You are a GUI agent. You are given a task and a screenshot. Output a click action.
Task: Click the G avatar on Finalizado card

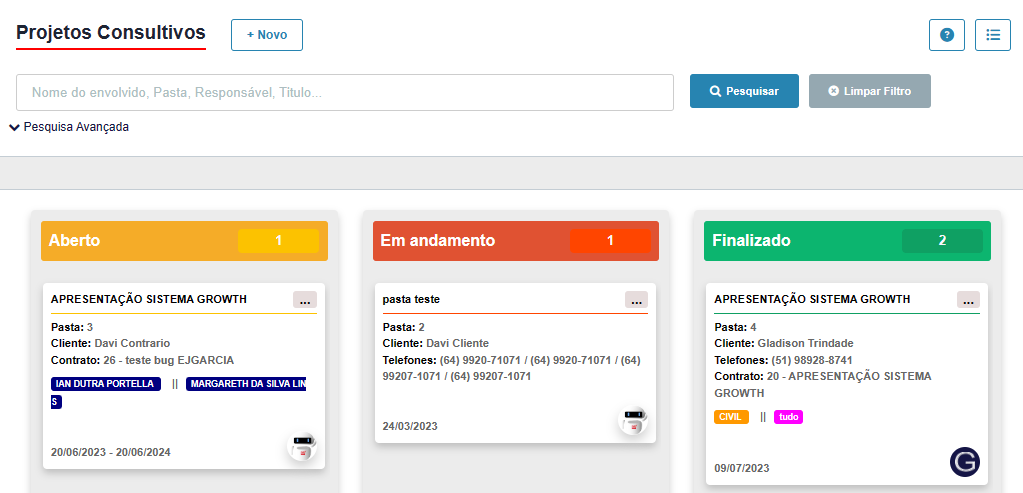(964, 462)
